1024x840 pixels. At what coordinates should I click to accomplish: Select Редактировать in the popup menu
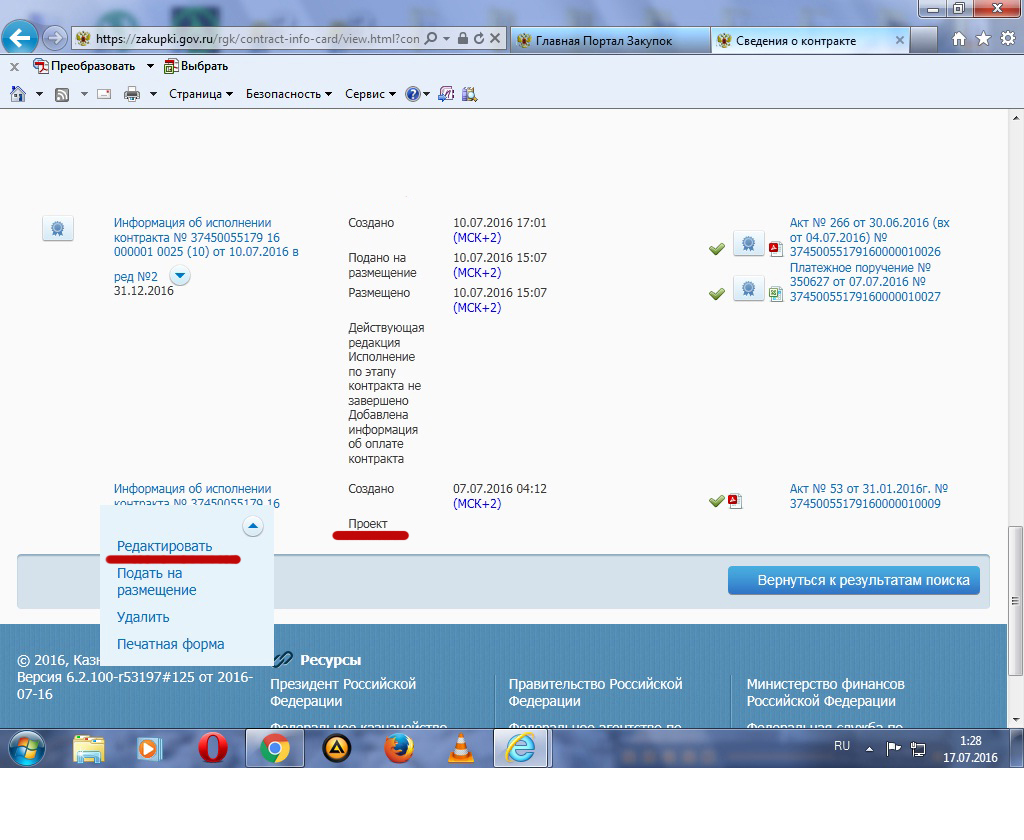(x=165, y=546)
